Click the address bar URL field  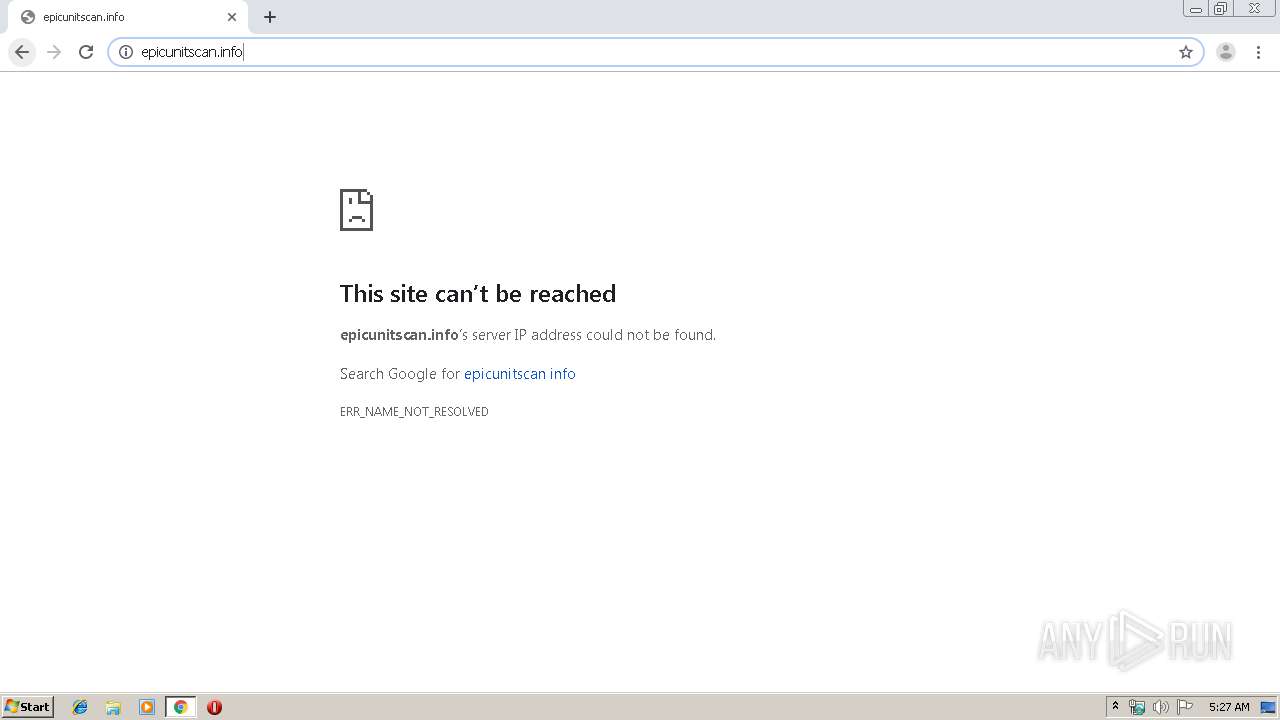click(x=655, y=52)
